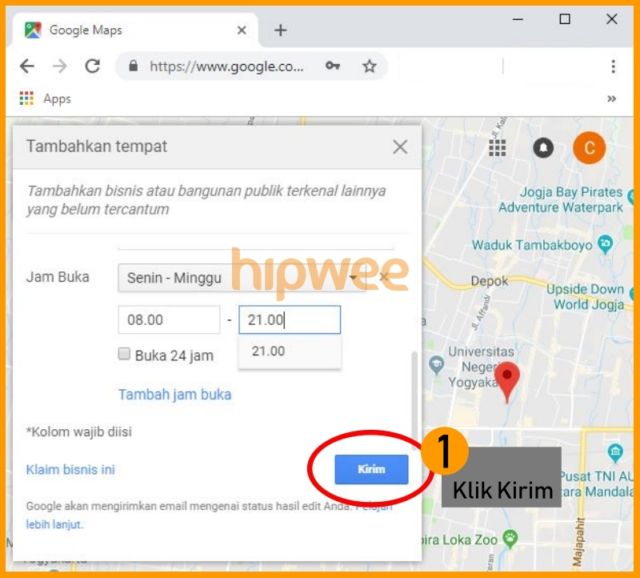Click Upside Down World Jogja label
Viewport: 640px width, 578px height.
pos(585,296)
